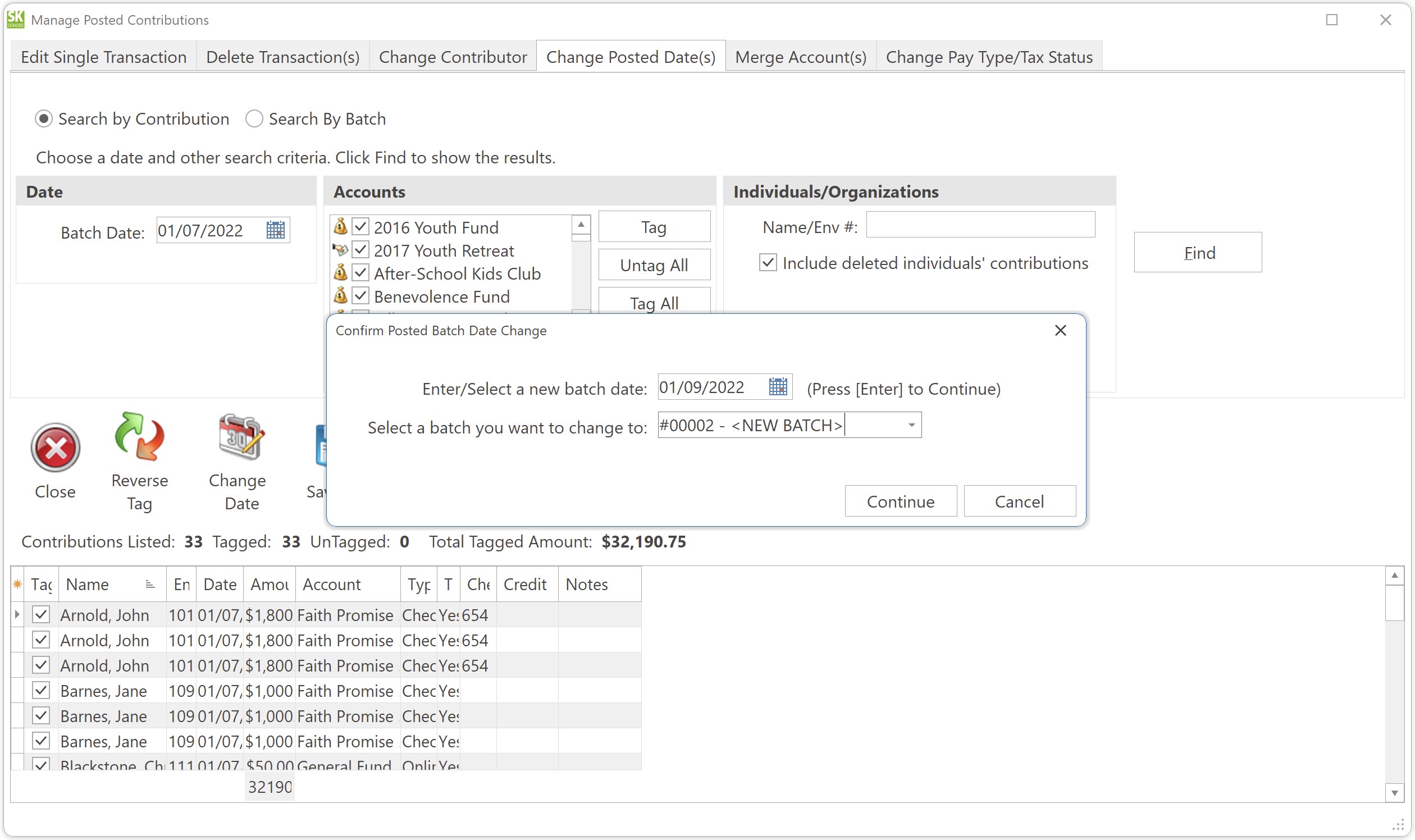Screen dimensions: 1415x840
Task: Click the red Close toolbar icon
Action: point(55,448)
